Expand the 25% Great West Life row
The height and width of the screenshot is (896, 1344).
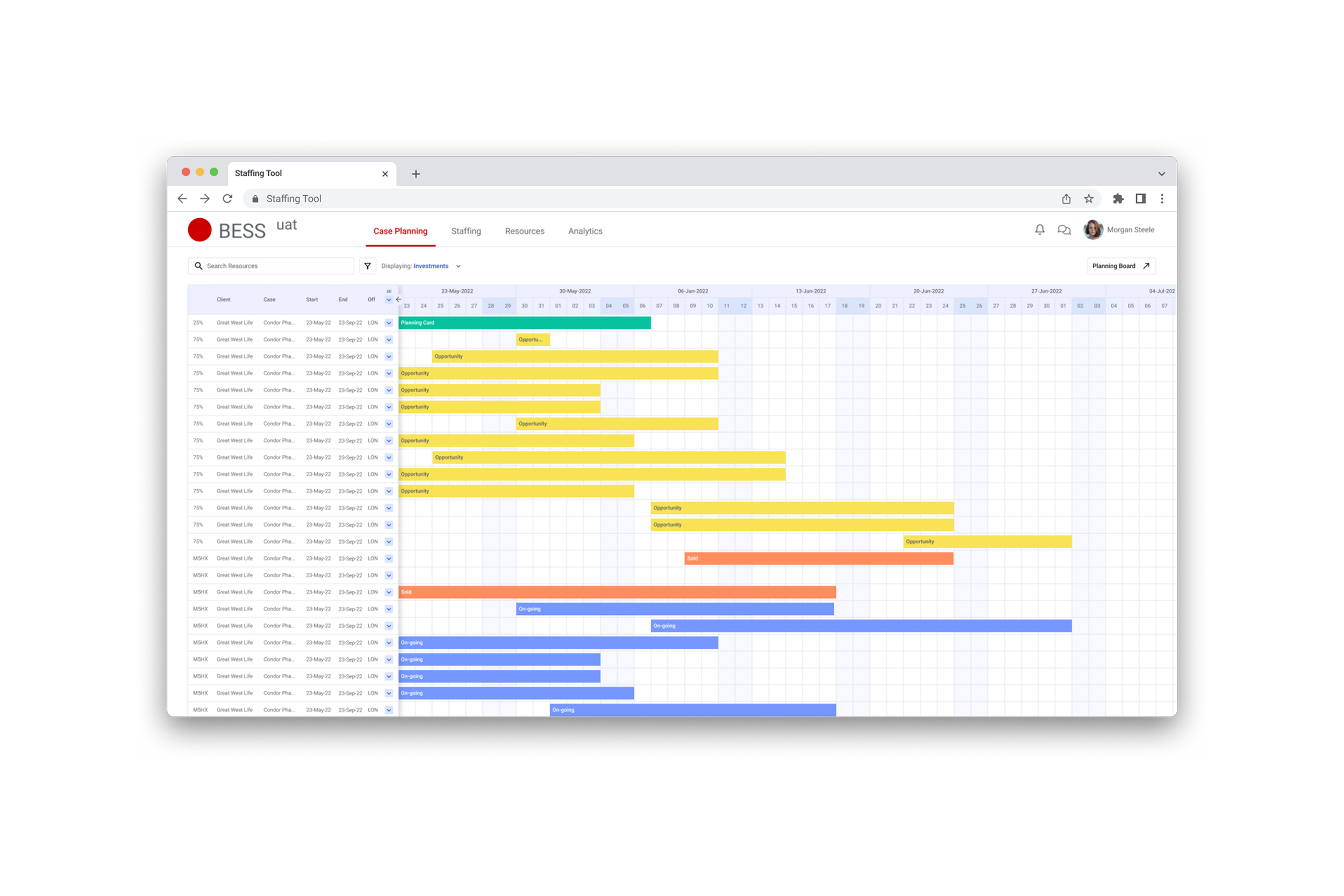point(389,323)
